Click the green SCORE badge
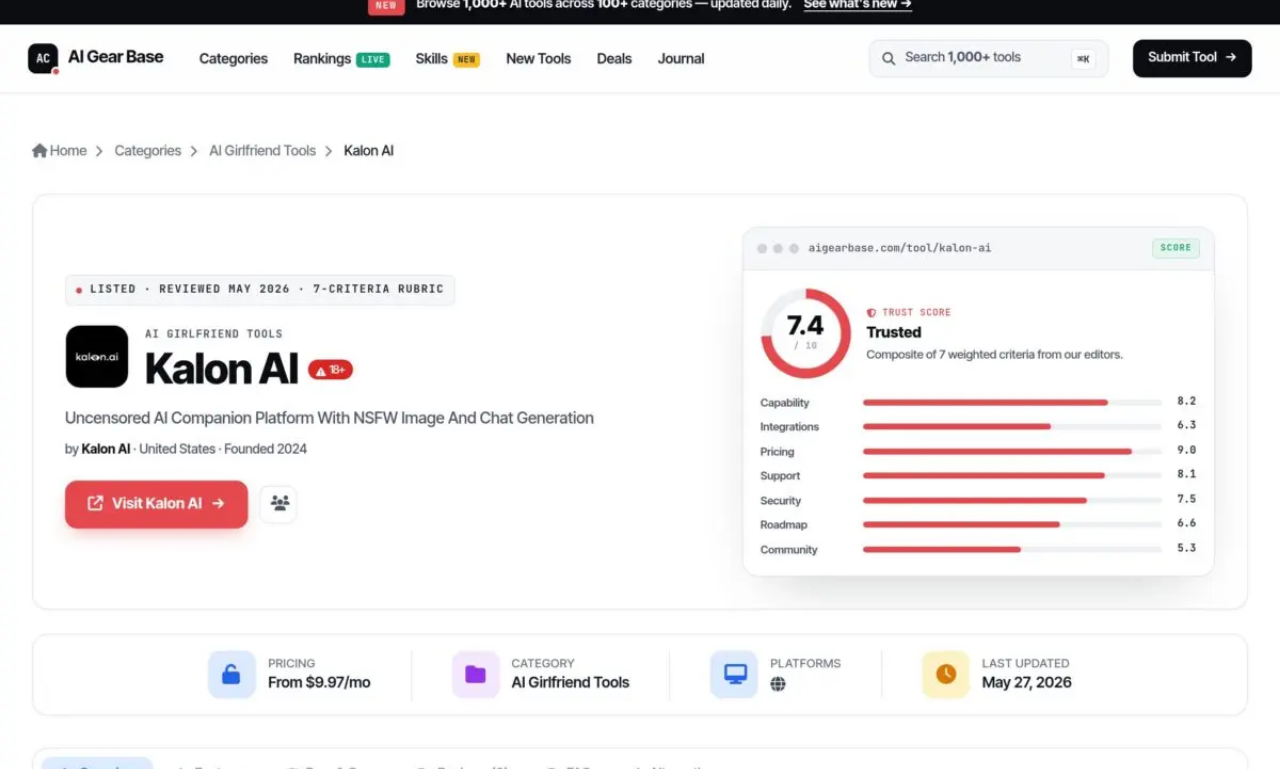Screen dimensions: 1280x769 click(1176, 248)
